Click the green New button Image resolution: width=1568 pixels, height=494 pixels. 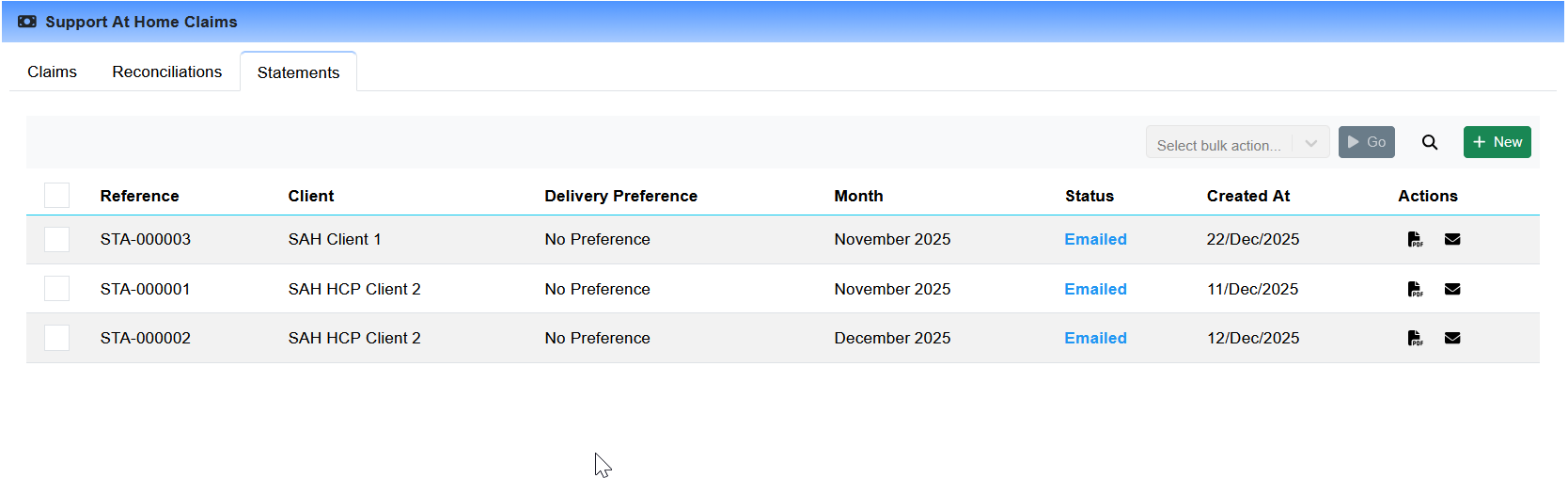1497,142
